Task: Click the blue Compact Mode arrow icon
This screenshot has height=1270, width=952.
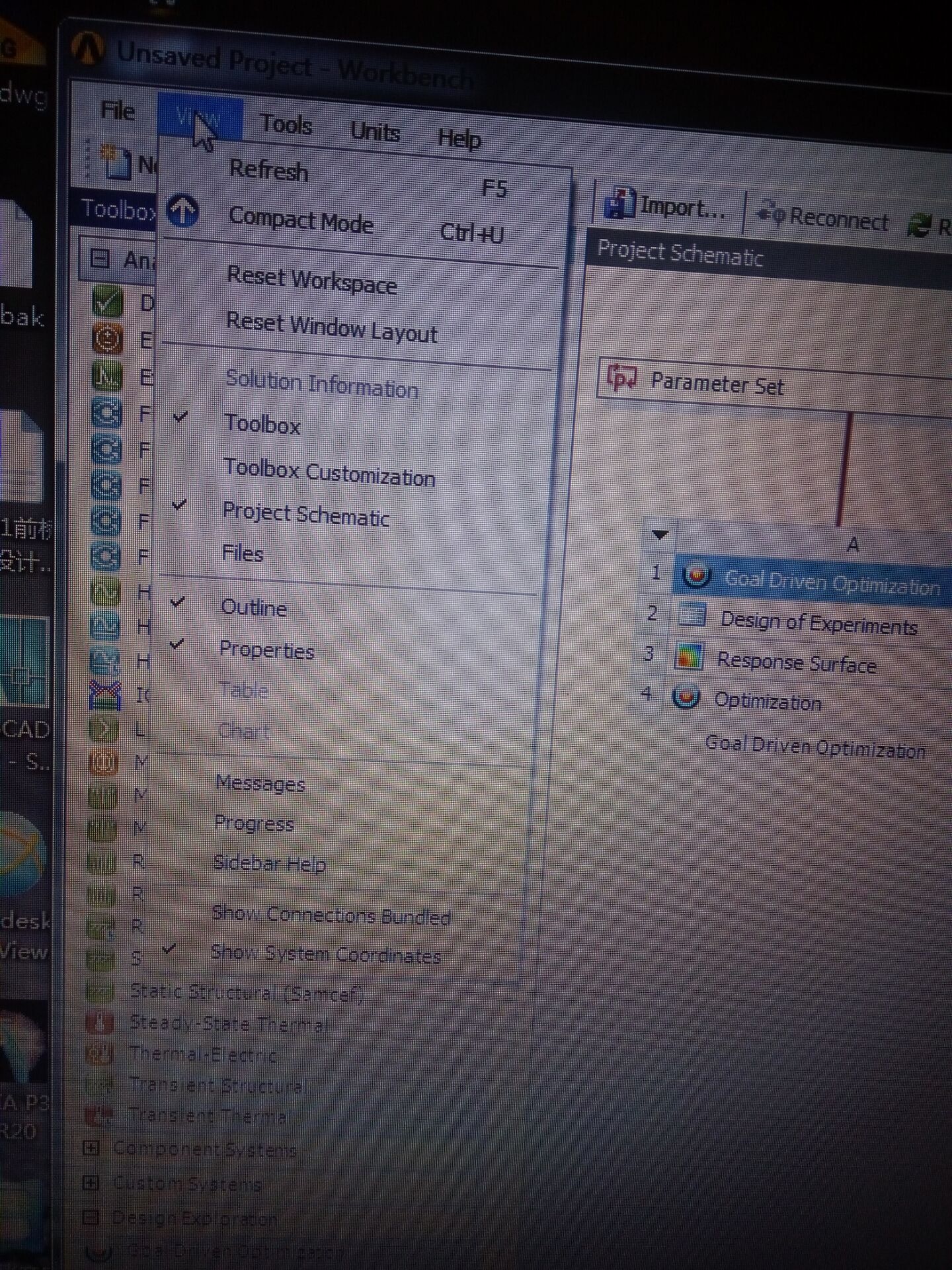Action: pyautogui.click(x=182, y=211)
